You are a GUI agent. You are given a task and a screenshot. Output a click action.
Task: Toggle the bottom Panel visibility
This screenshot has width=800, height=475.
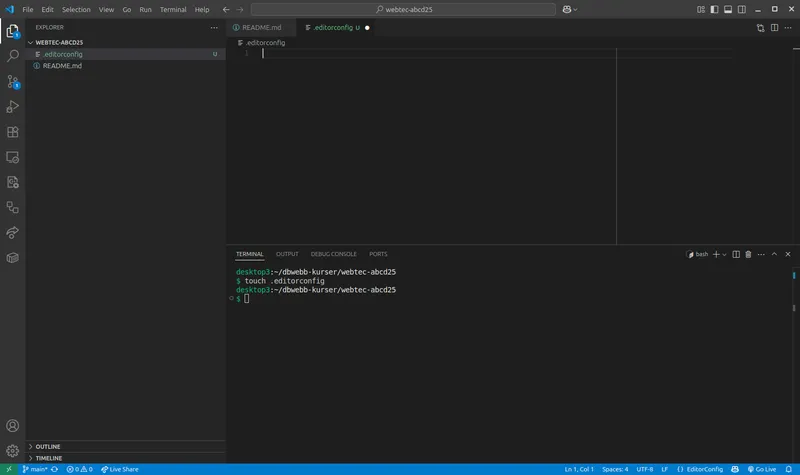tap(728, 9)
